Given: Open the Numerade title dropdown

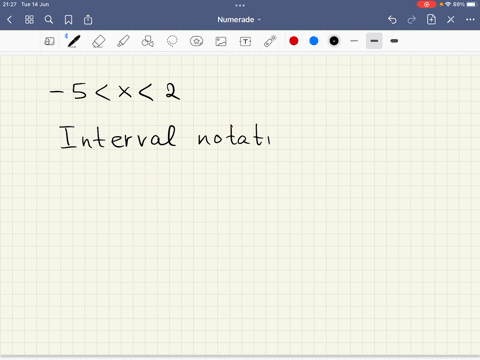Looking at the screenshot, I should 239,20.
